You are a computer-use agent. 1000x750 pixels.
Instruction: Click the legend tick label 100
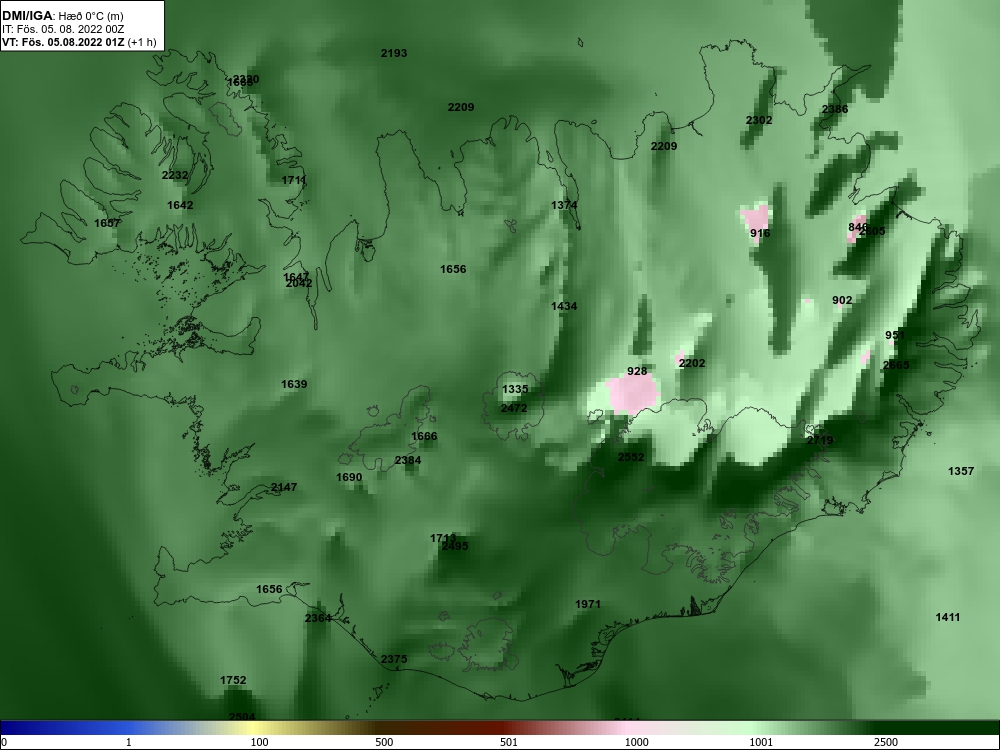point(260,742)
